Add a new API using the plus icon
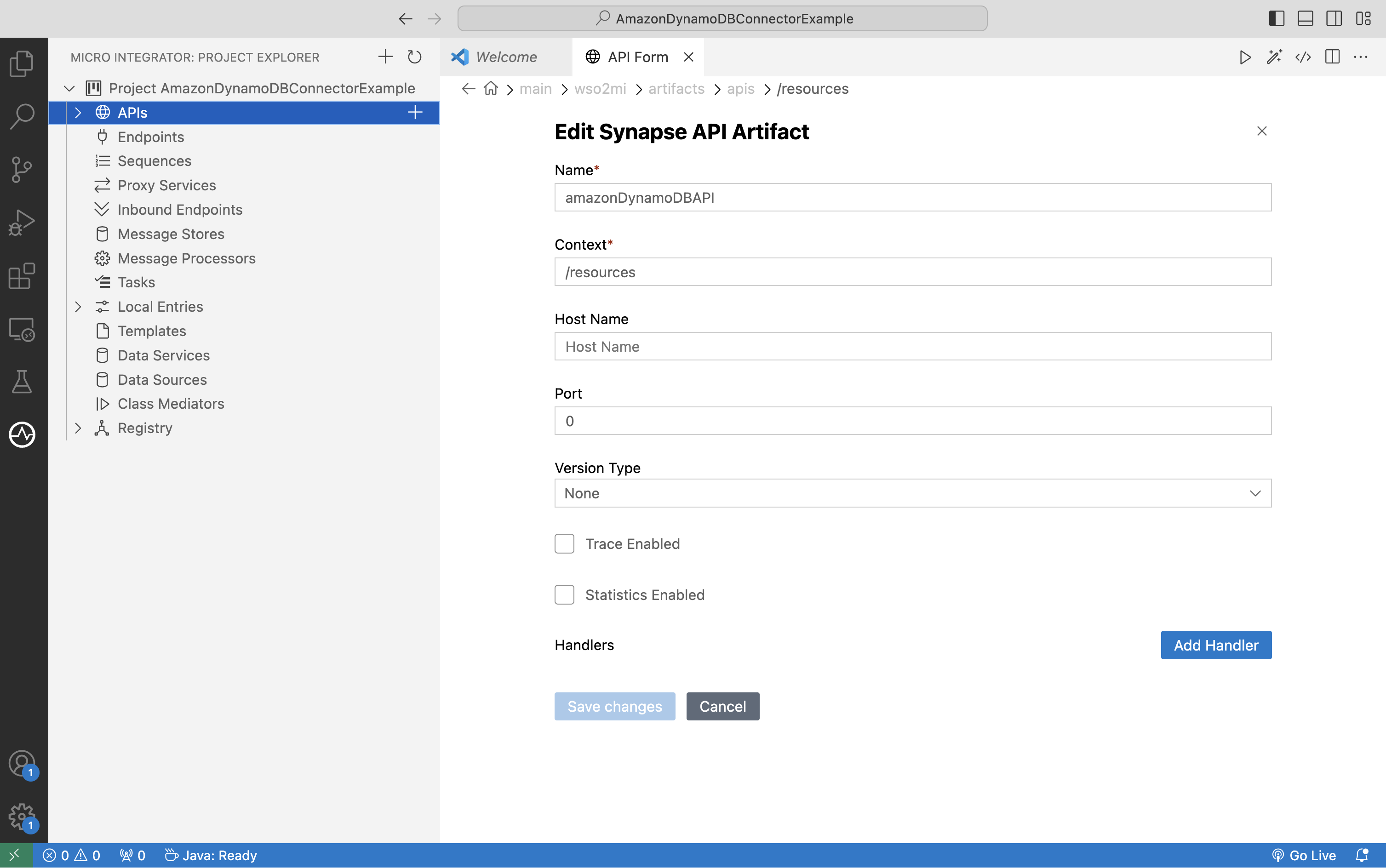The image size is (1386, 868). tap(414, 112)
